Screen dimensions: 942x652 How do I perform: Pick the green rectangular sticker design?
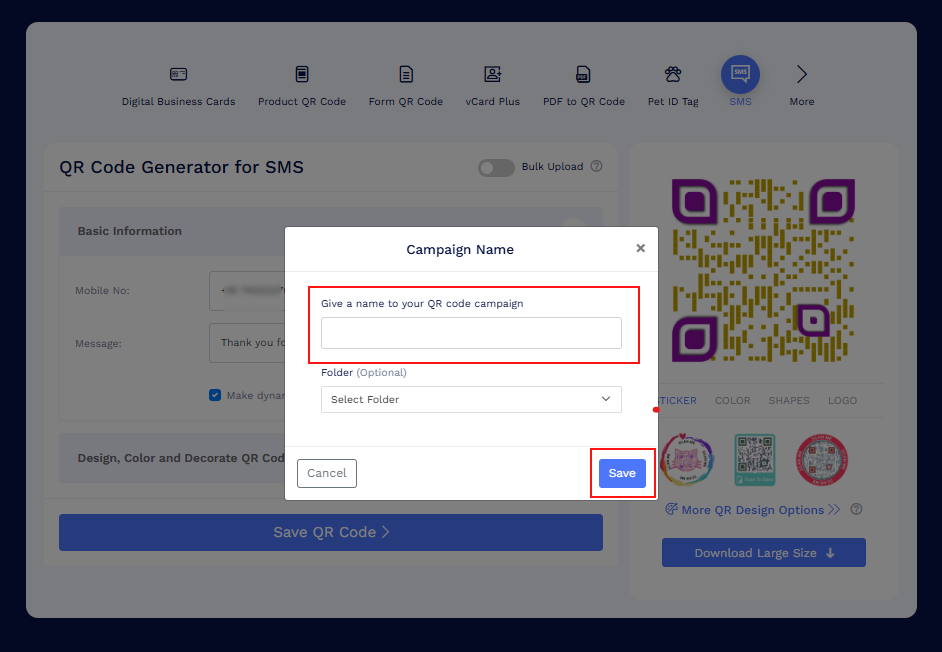point(755,460)
